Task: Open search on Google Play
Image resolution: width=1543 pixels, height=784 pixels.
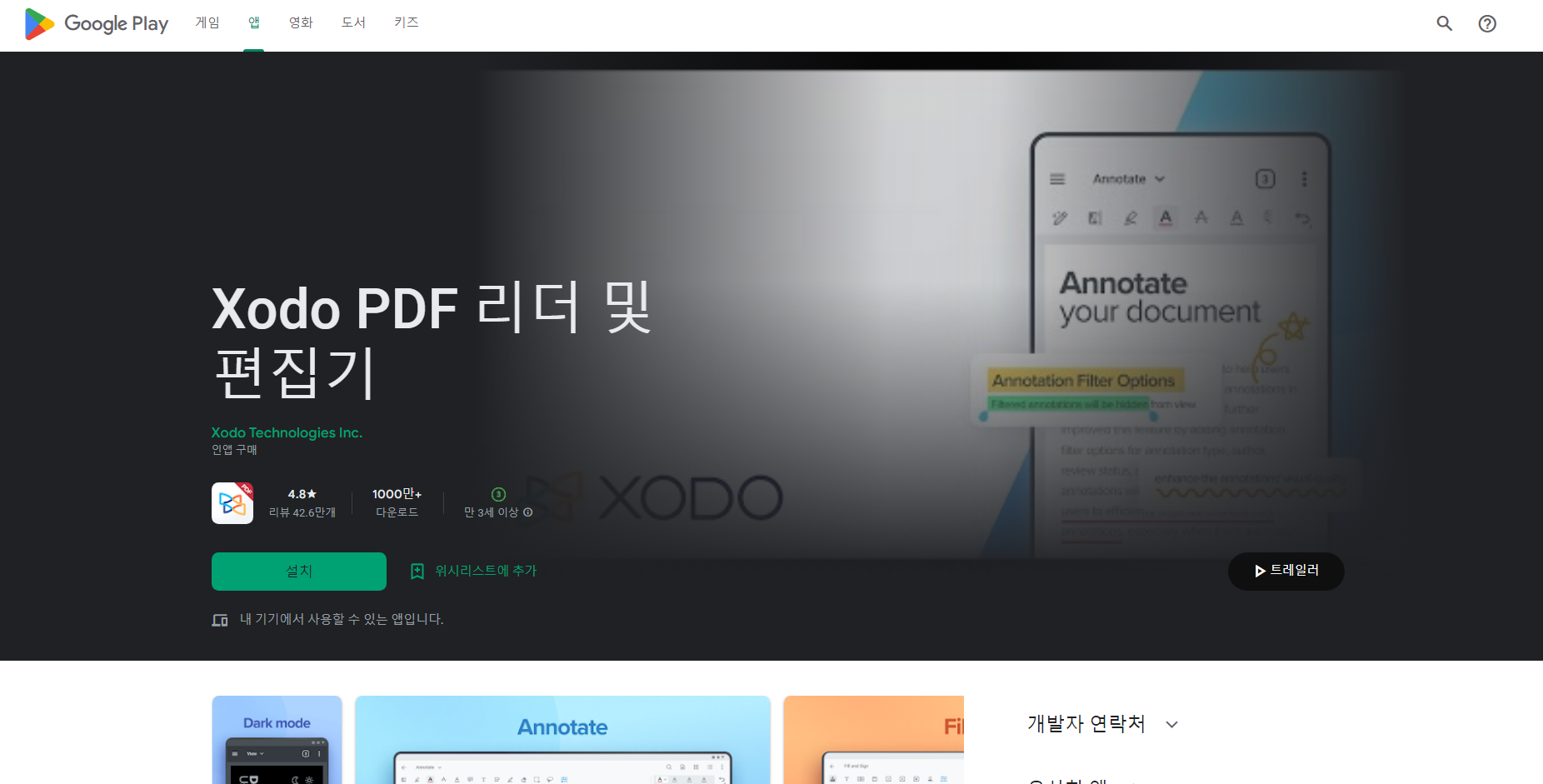Action: pyautogui.click(x=1444, y=23)
